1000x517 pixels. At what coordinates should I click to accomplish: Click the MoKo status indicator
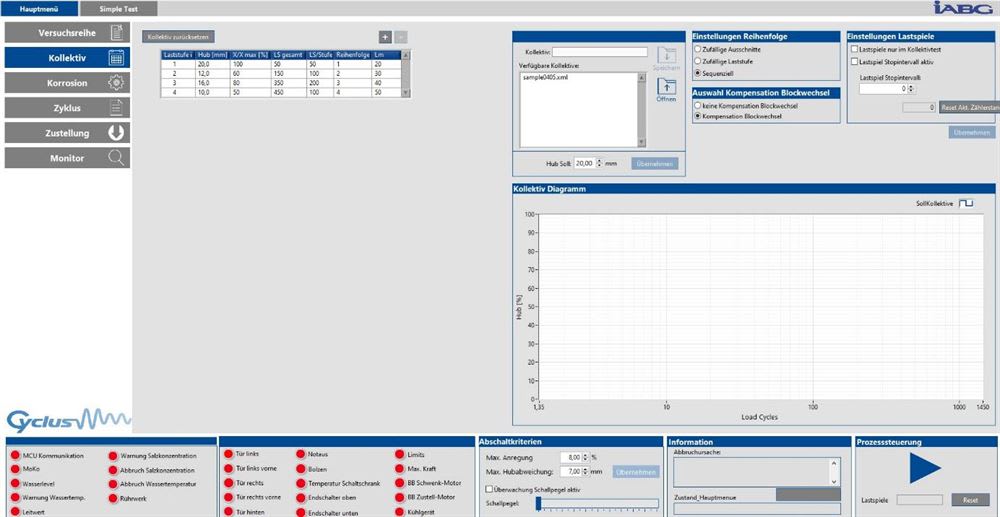click(x=16, y=469)
